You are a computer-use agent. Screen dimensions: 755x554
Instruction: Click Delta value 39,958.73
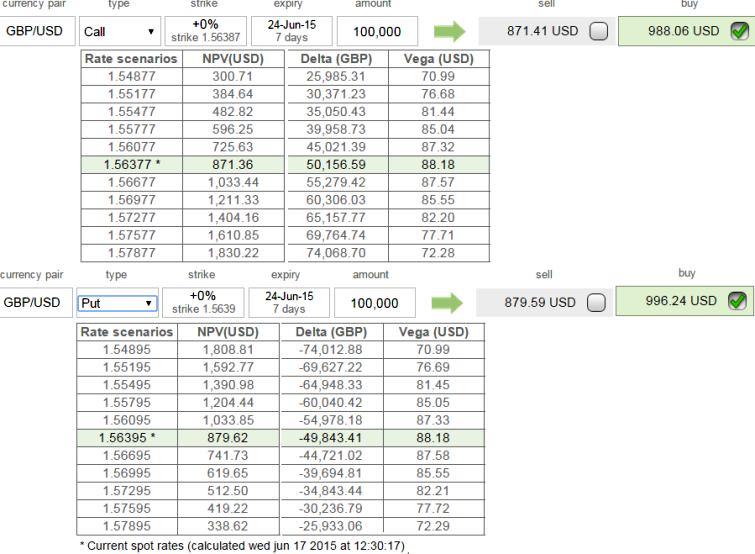[336, 129]
